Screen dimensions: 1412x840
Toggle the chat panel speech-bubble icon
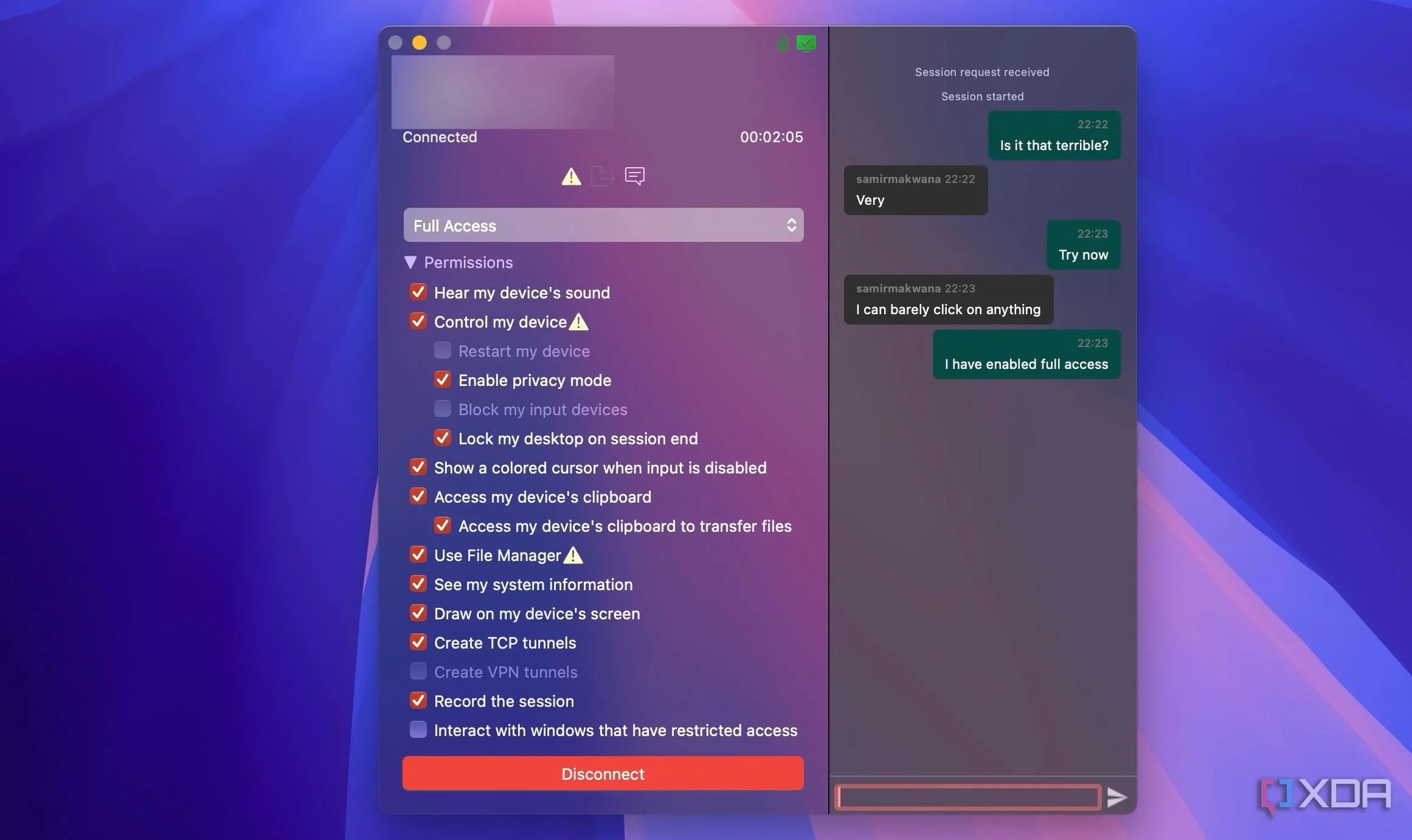point(634,176)
